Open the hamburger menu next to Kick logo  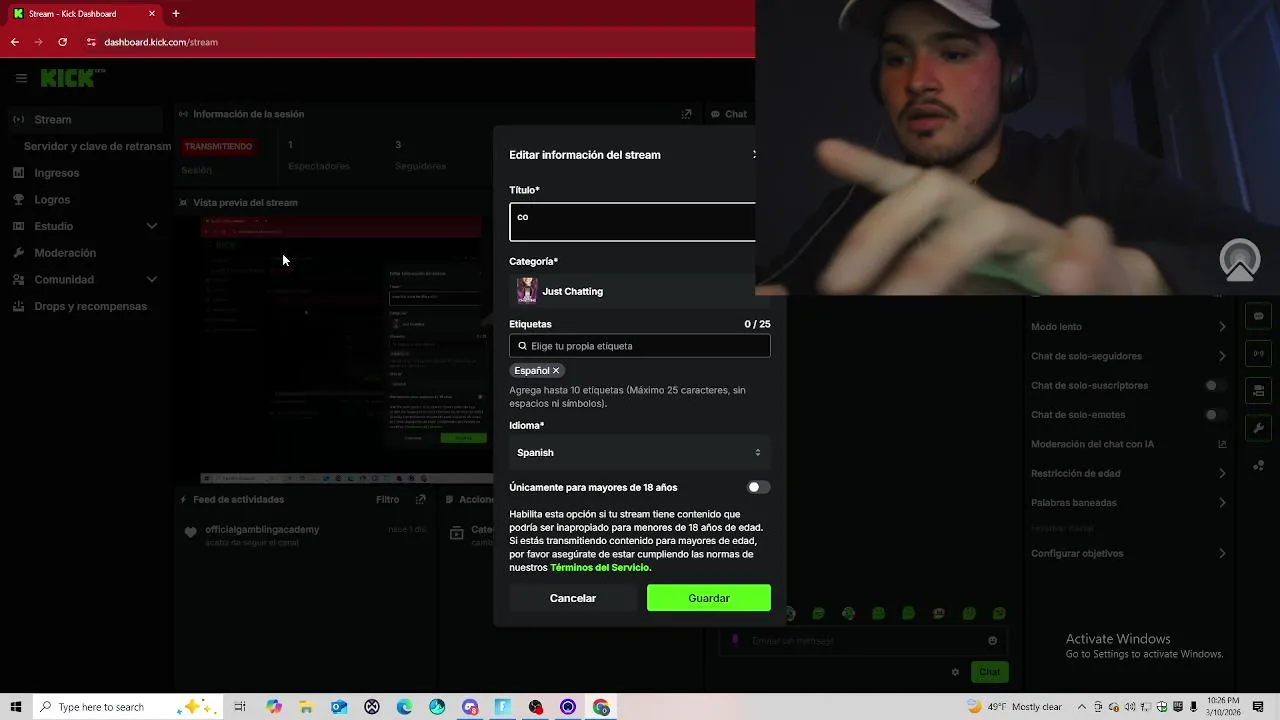[x=21, y=78]
